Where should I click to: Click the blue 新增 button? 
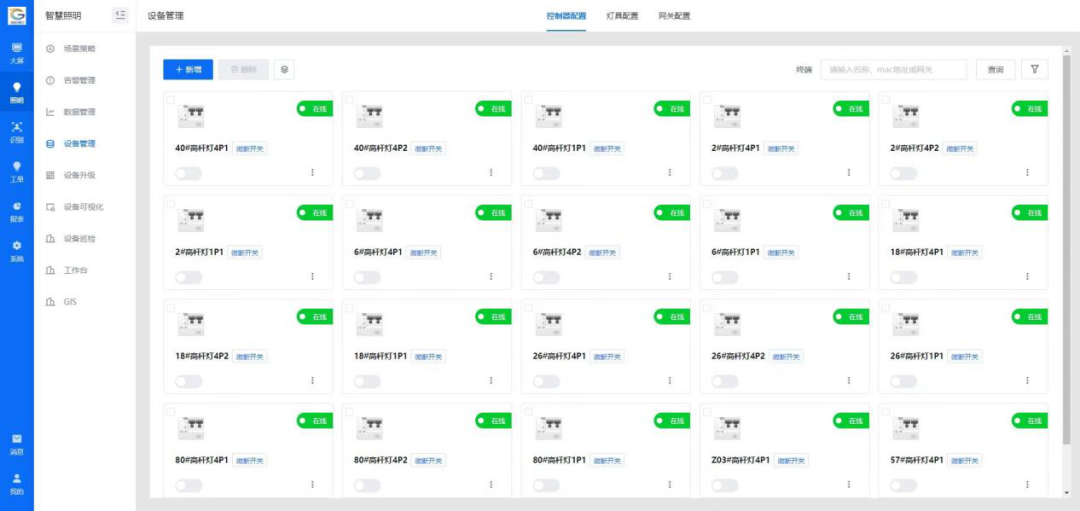click(188, 70)
